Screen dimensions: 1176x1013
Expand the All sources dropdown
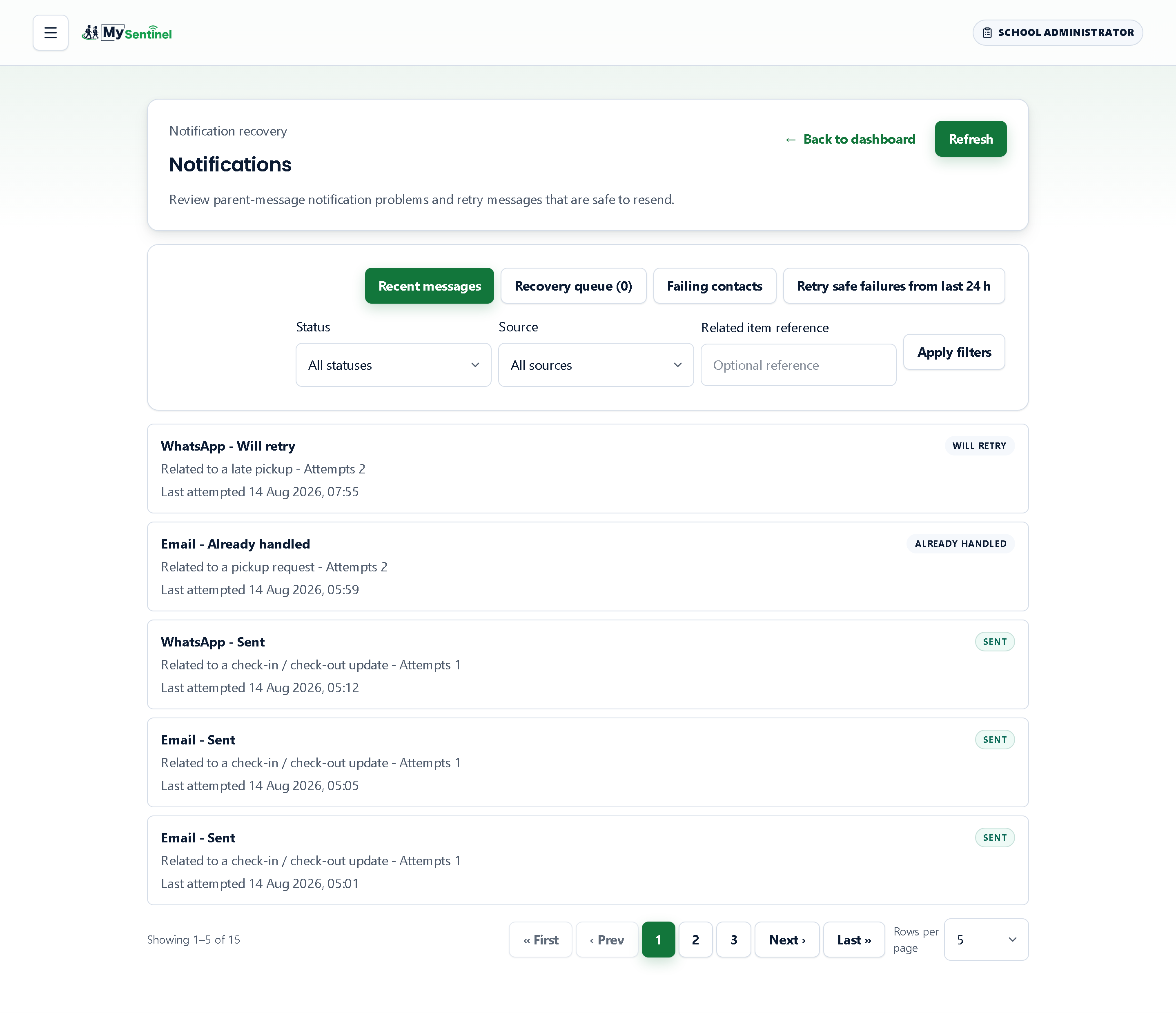click(596, 365)
